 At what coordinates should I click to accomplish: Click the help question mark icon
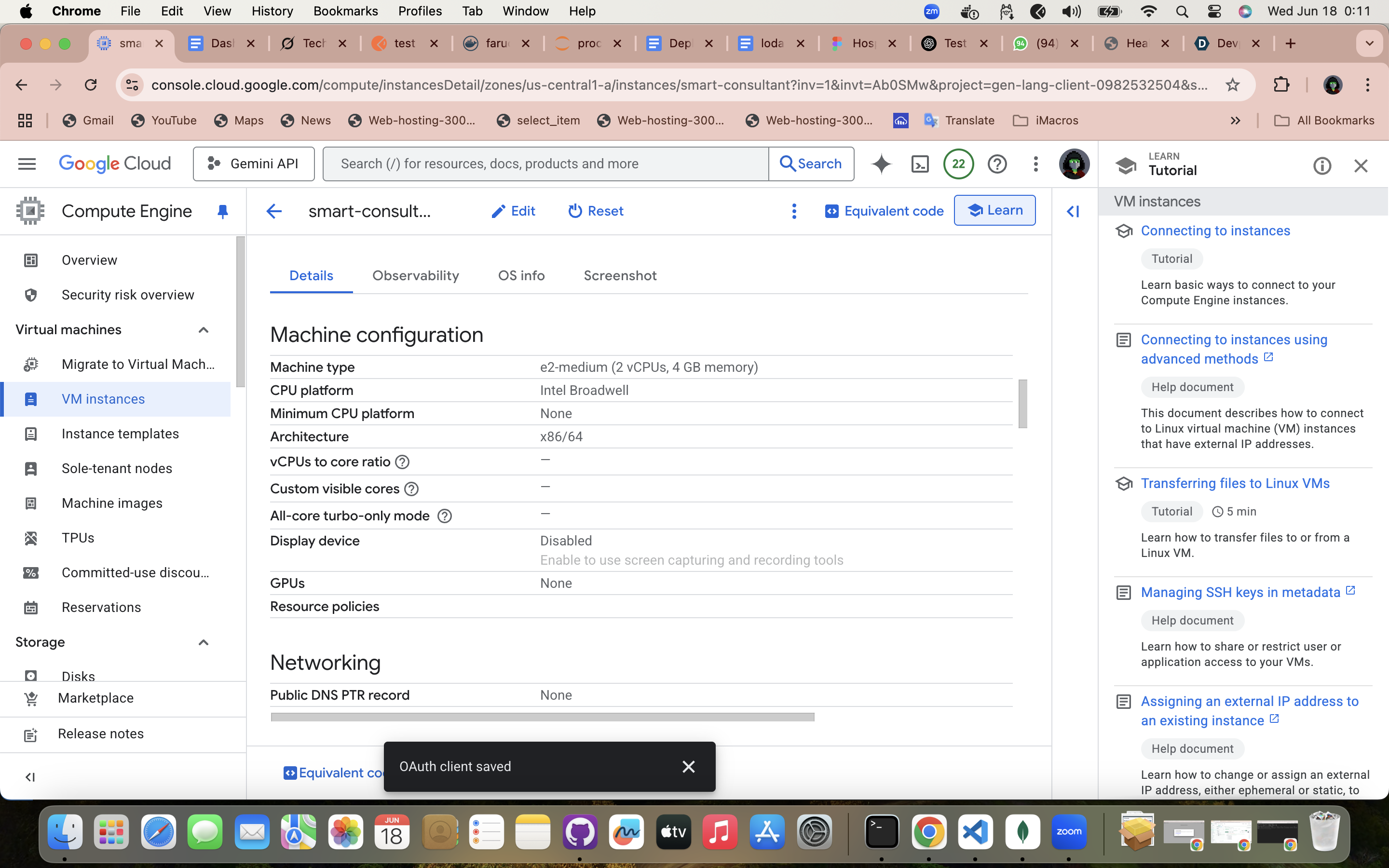click(x=997, y=164)
